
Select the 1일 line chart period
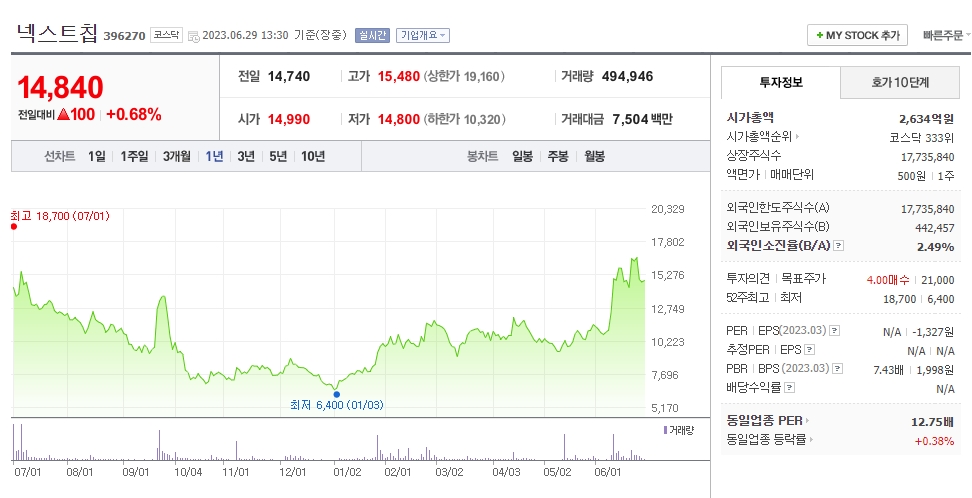point(96,156)
